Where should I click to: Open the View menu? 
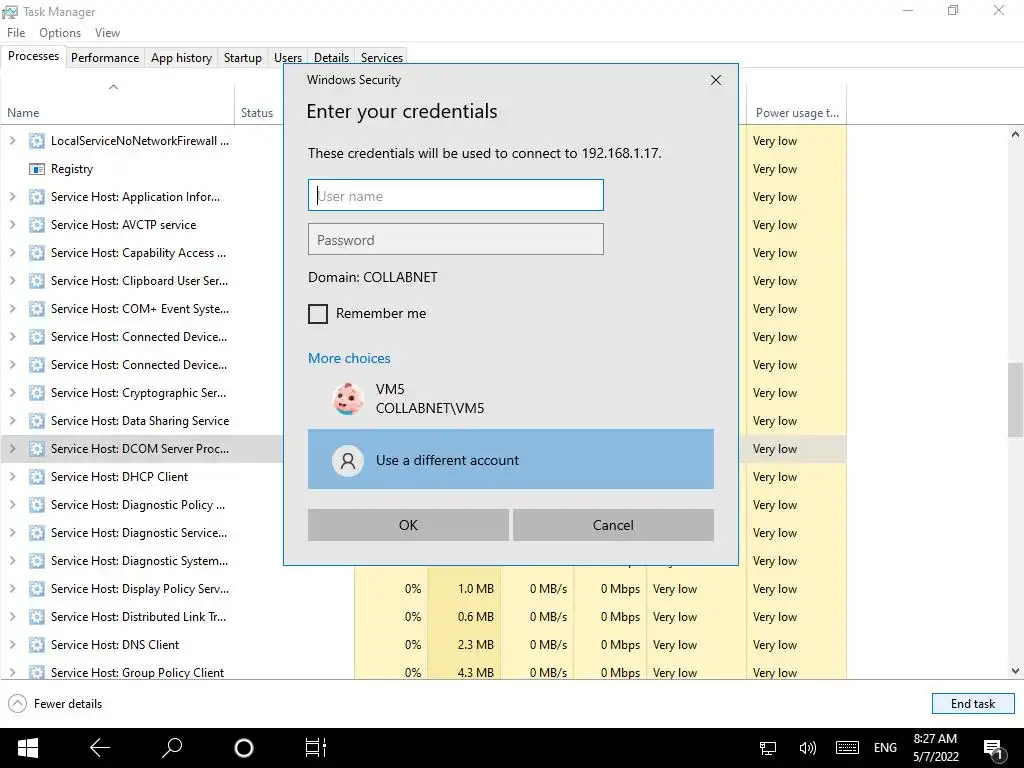[x=107, y=33]
